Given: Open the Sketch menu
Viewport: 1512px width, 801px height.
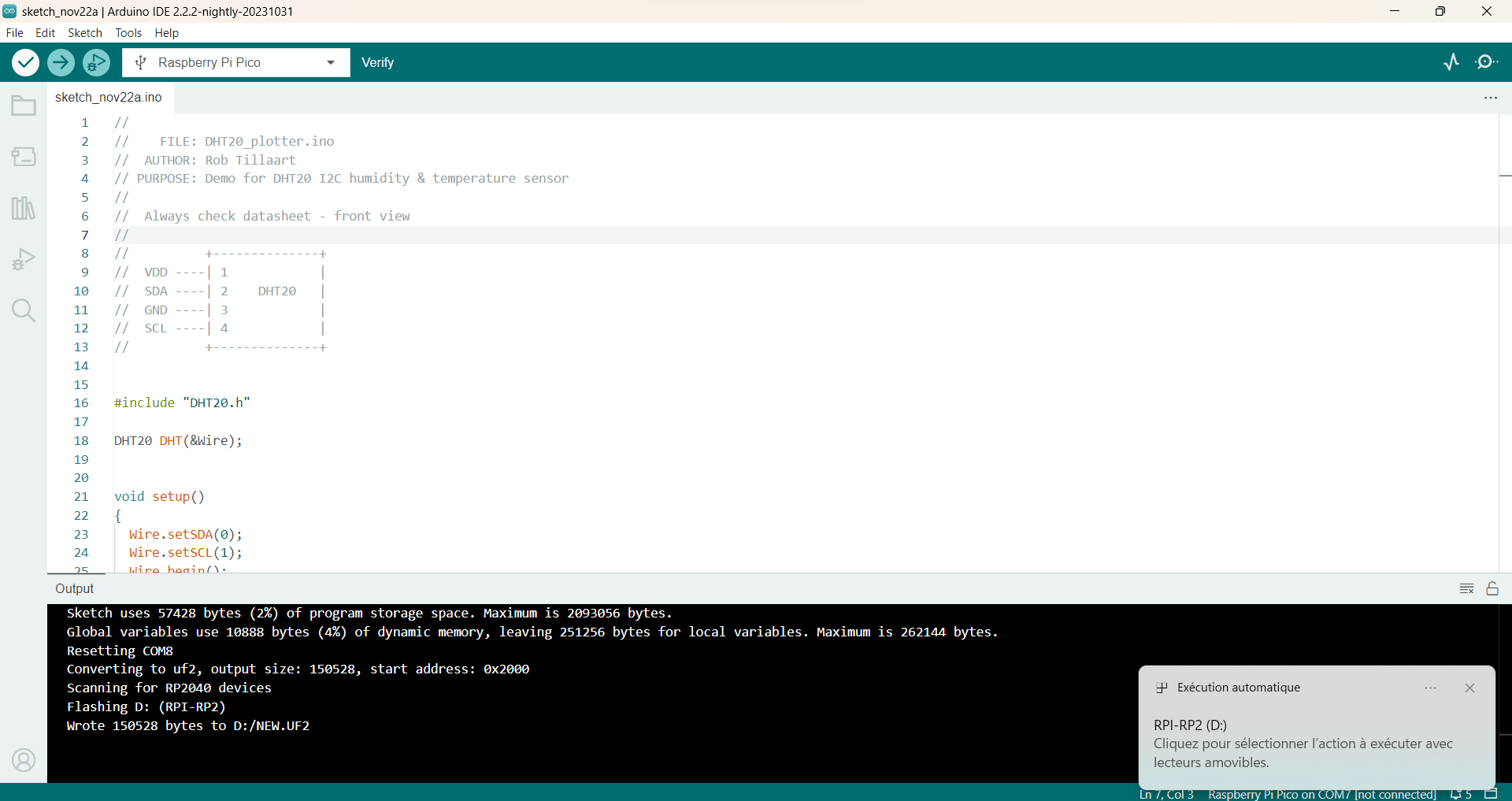Looking at the screenshot, I should point(85,33).
